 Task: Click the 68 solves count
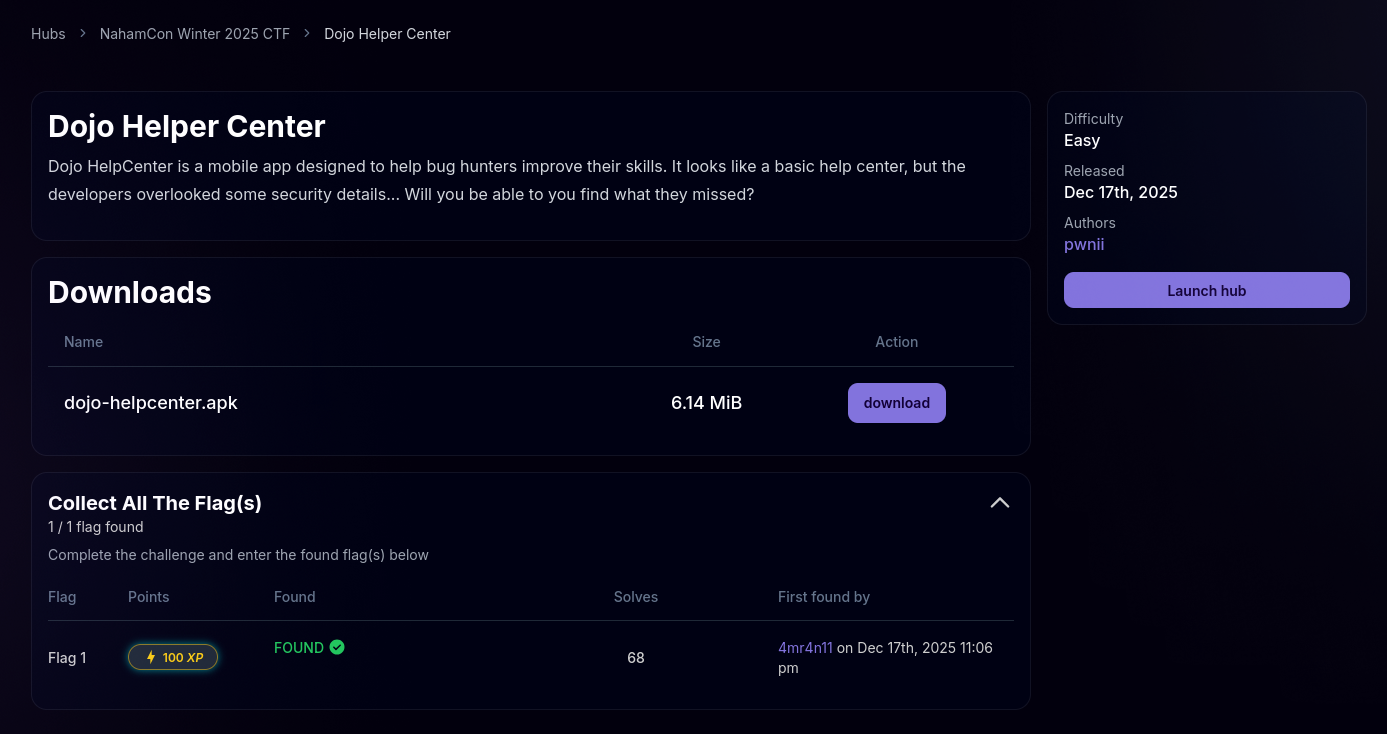(635, 658)
